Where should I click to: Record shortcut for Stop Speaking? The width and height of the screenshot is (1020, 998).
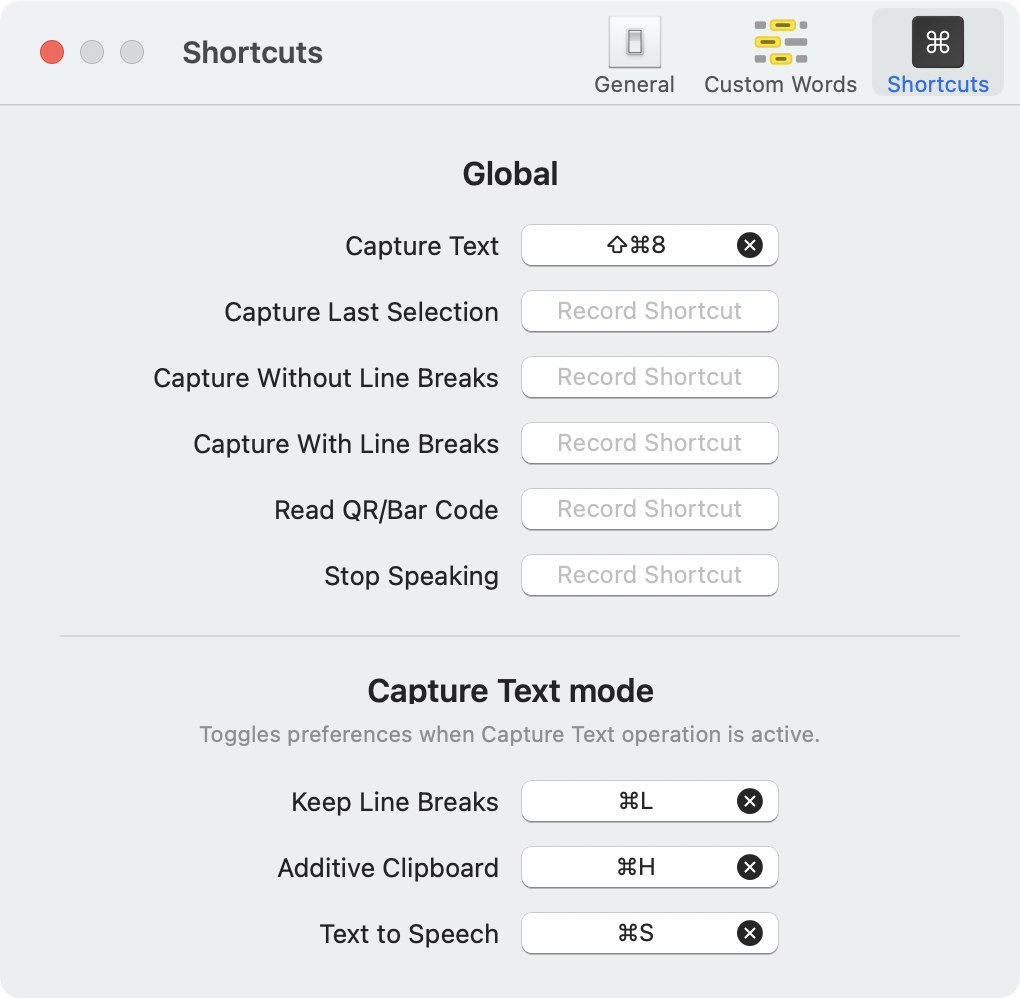coord(649,575)
